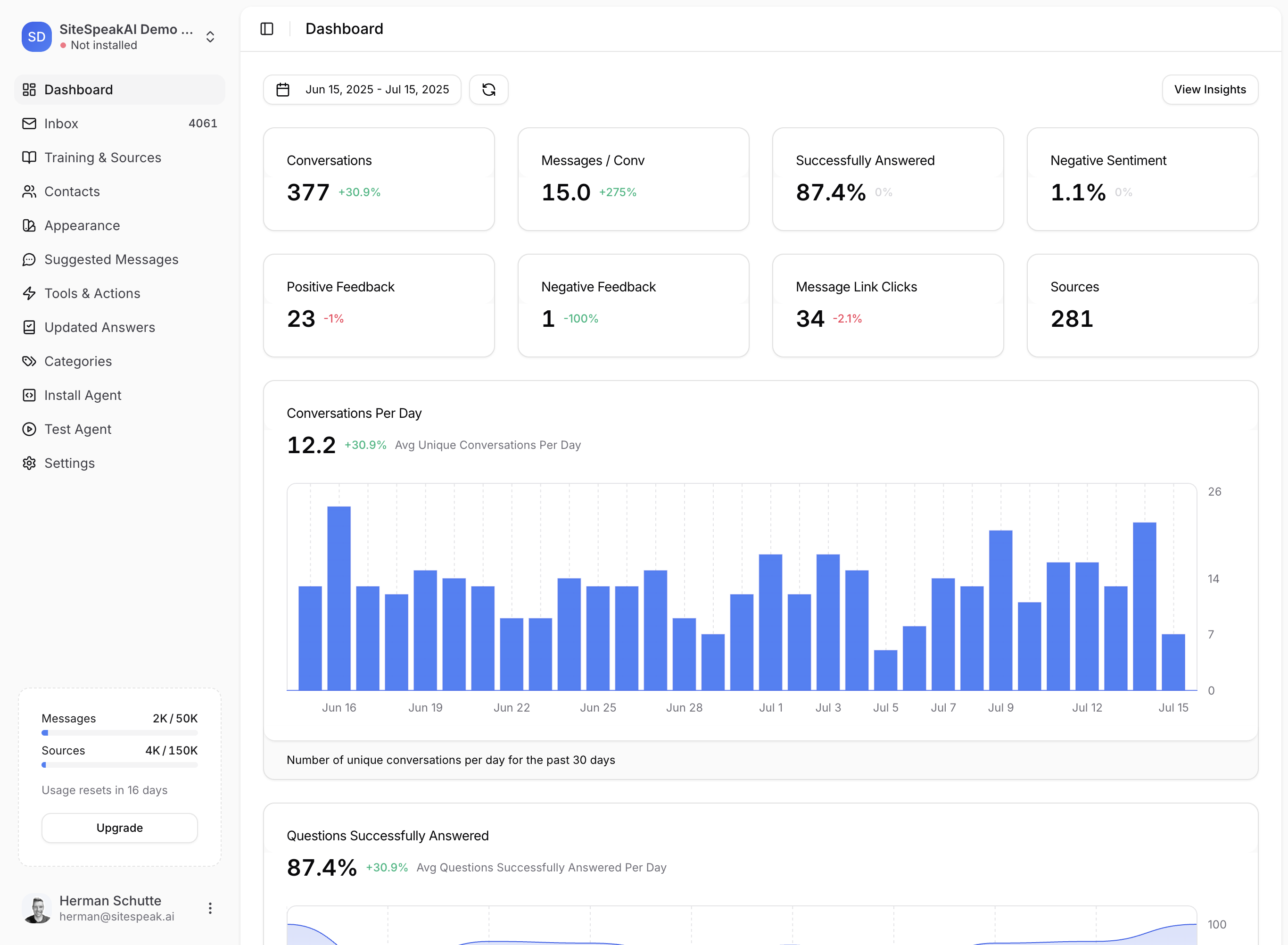Open the Jun 15 - Jul 15 date picker
The height and width of the screenshot is (945, 1288).
pos(362,89)
